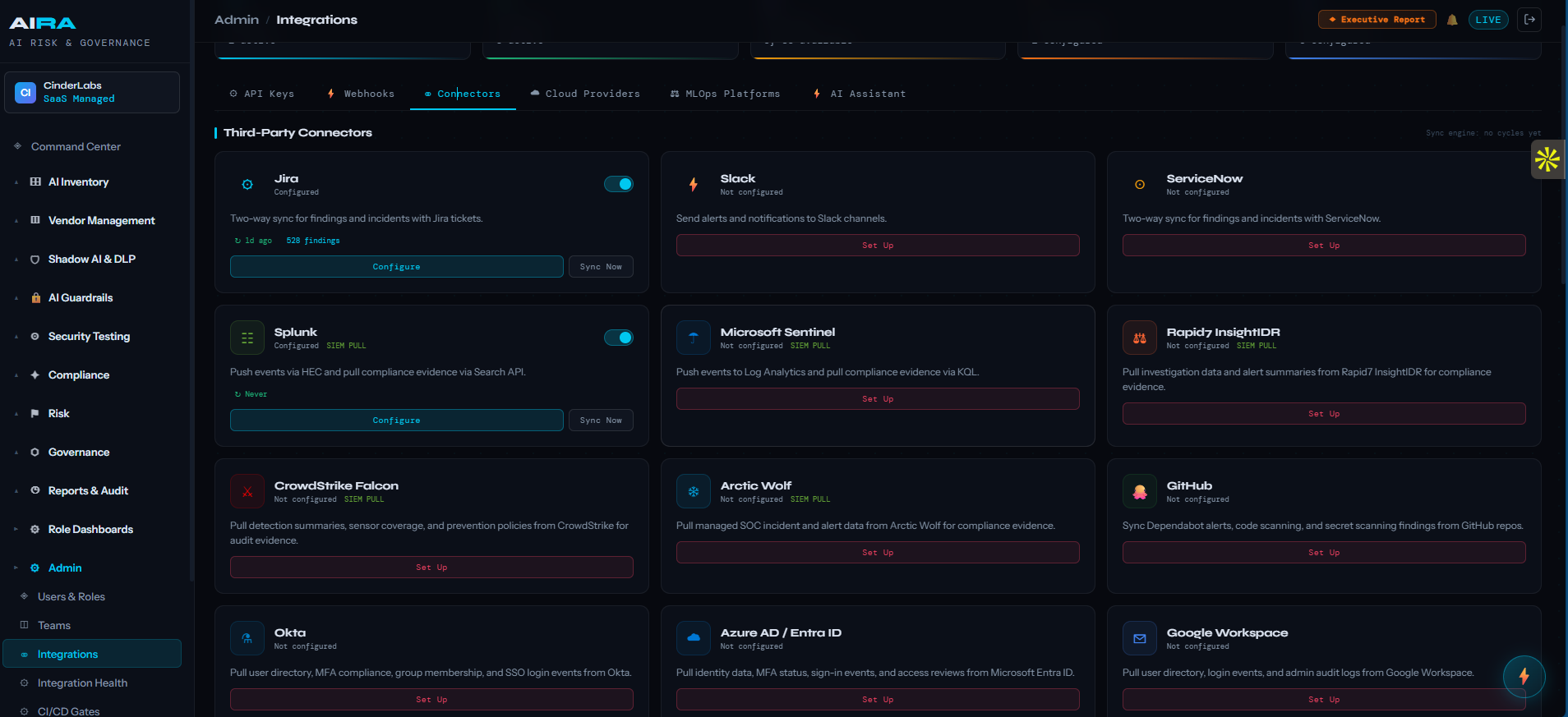Image resolution: width=1568 pixels, height=717 pixels.
Task: Click the Admin breadcrumb link
Action: click(x=237, y=20)
